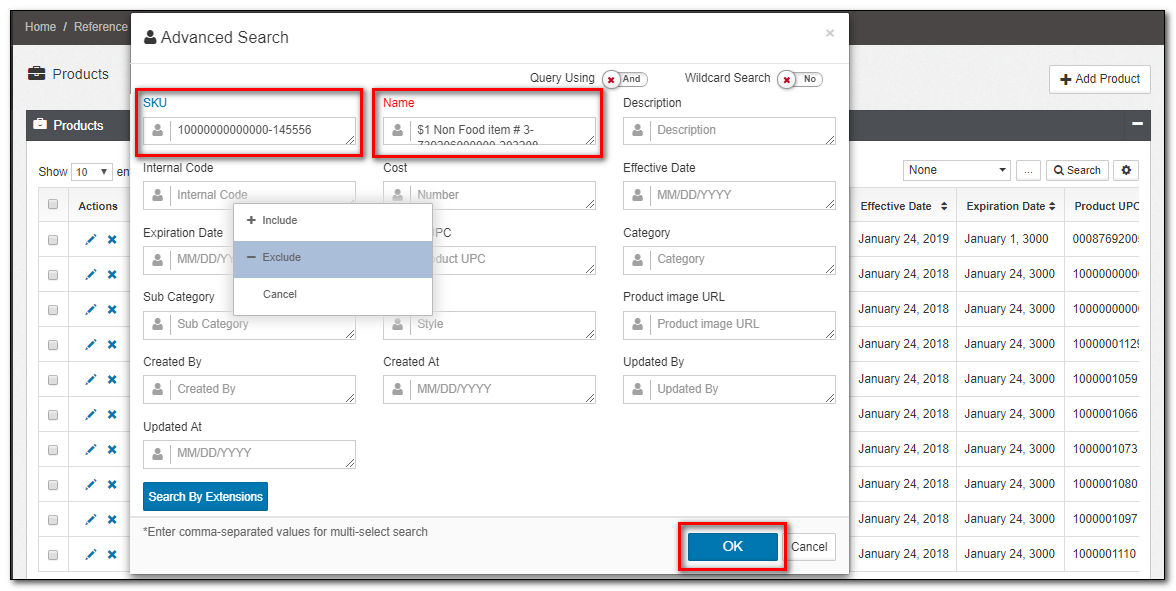The width and height of the screenshot is (1176, 591).
Task: Click the Search By Extensions button
Action: click(x=206, y=496)
